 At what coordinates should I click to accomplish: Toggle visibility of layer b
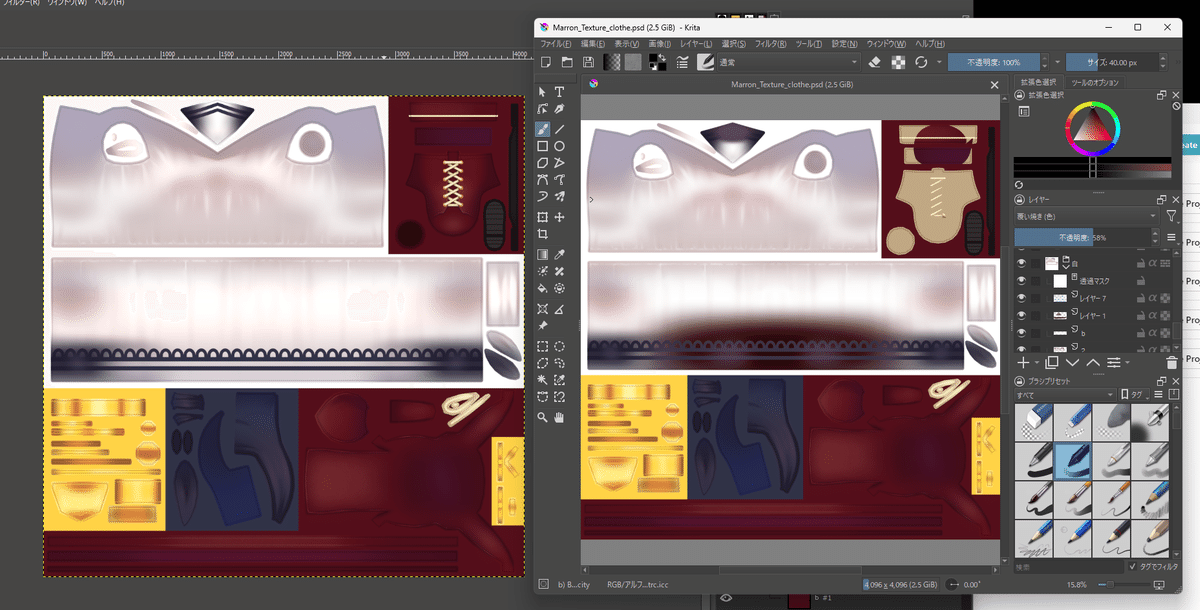[x=1022, y=332]
